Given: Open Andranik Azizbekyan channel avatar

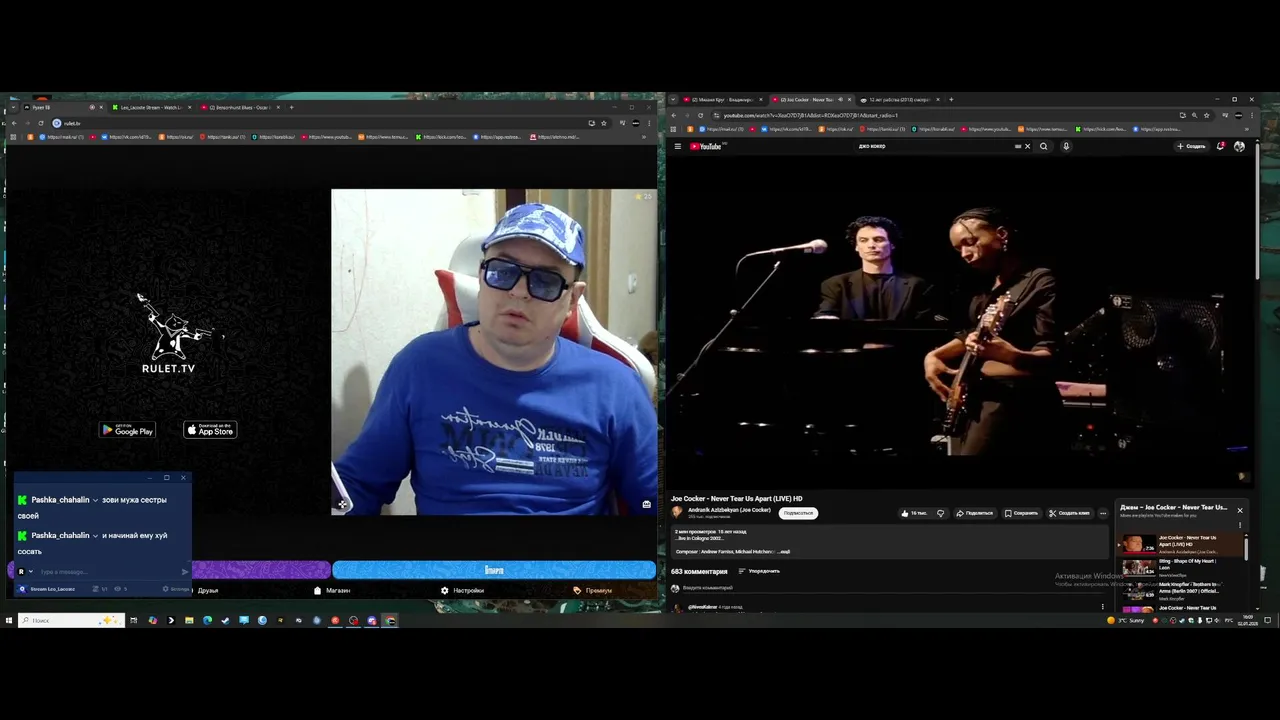Looking at the screenshot, I should coord(677,511).
